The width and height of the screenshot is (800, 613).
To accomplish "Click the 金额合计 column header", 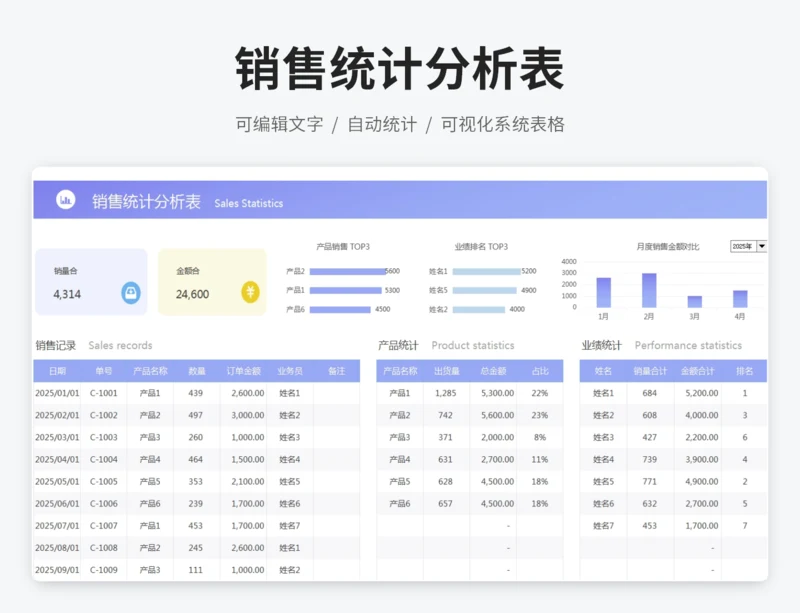I will 697,371.
